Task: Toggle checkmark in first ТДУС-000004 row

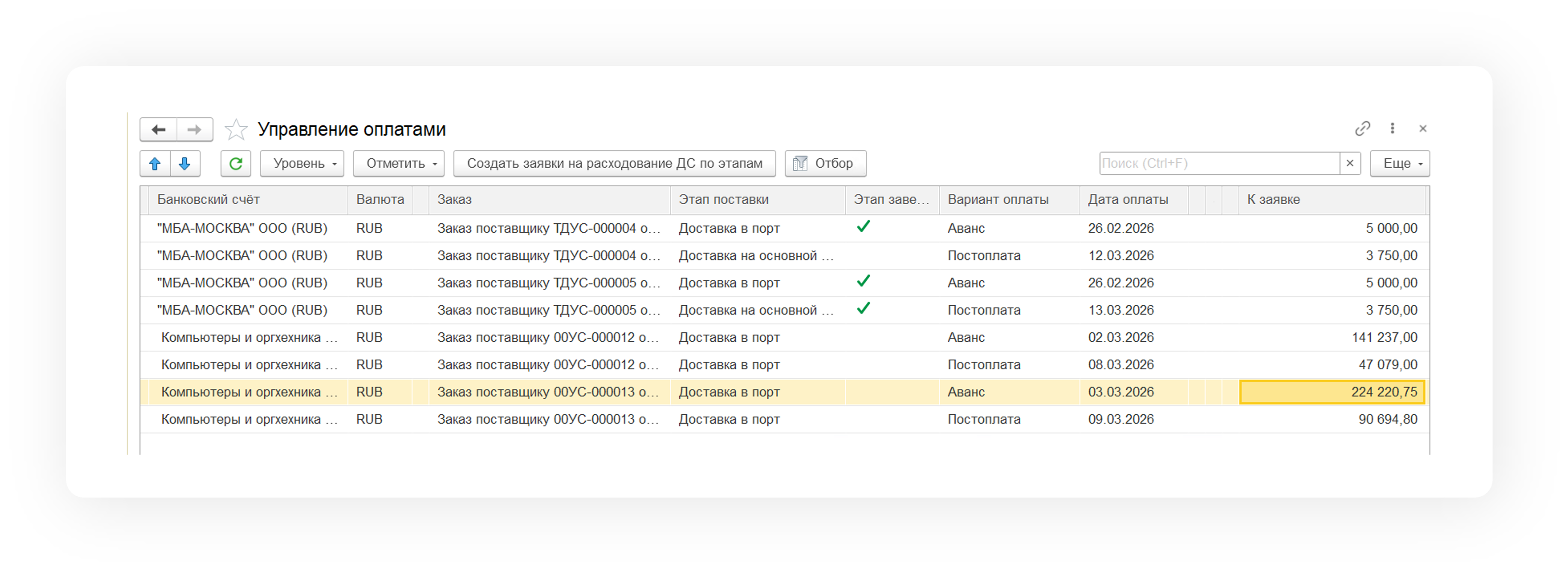Action: tap(863, 227)
